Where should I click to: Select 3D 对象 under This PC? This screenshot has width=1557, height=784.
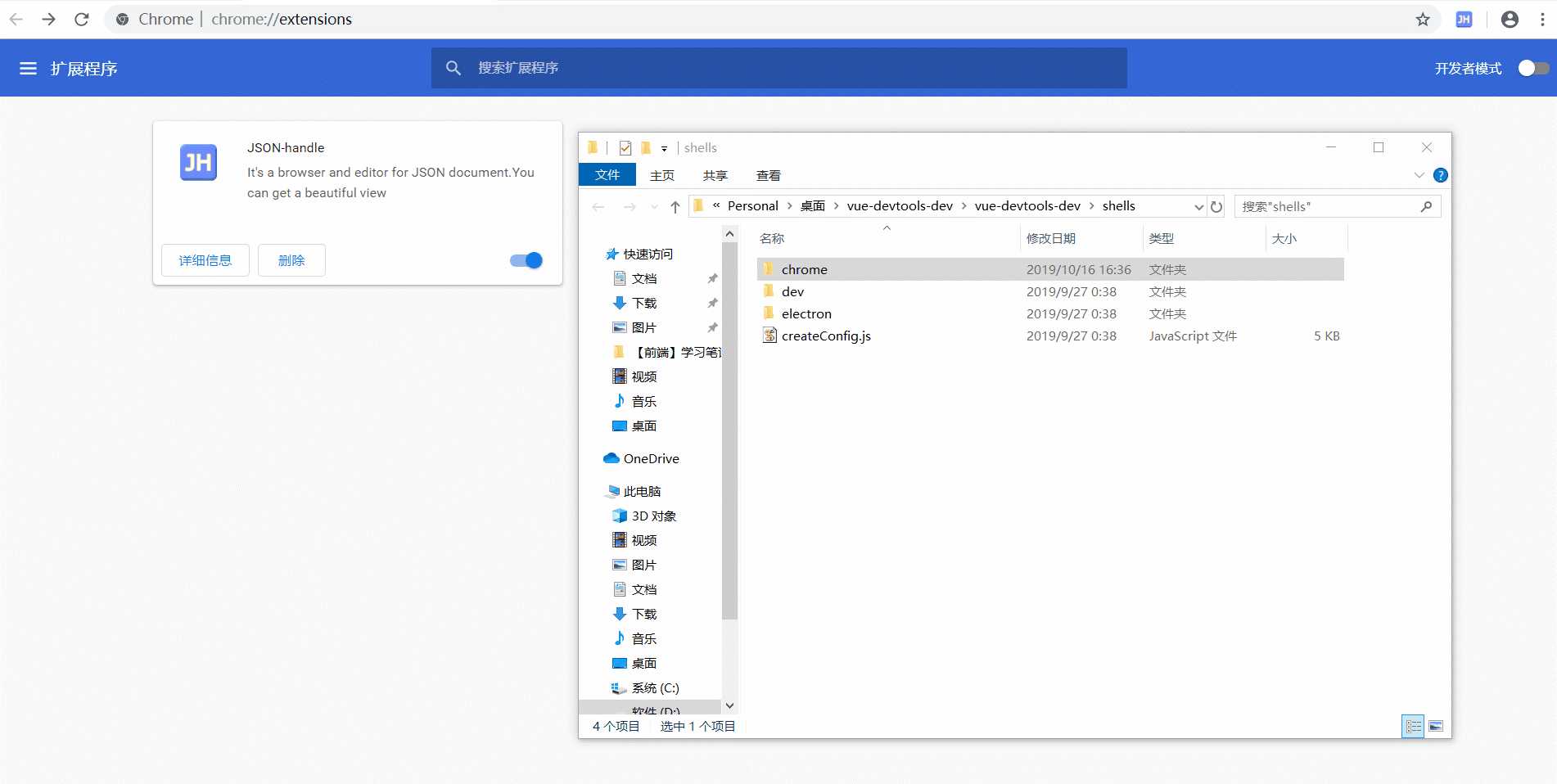pos(644,516)
